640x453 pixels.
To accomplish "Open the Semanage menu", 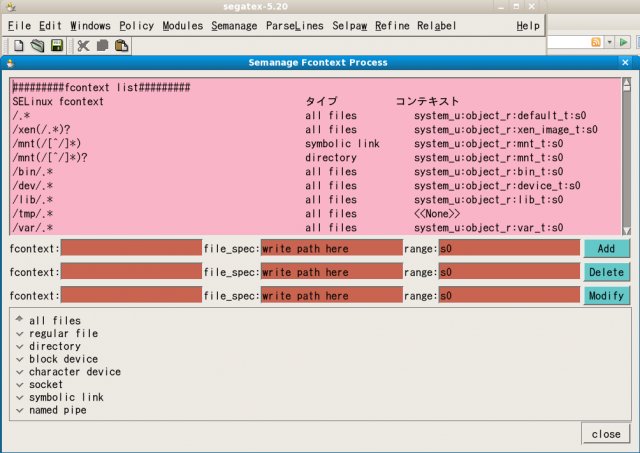I will click(x=234, y=24).
